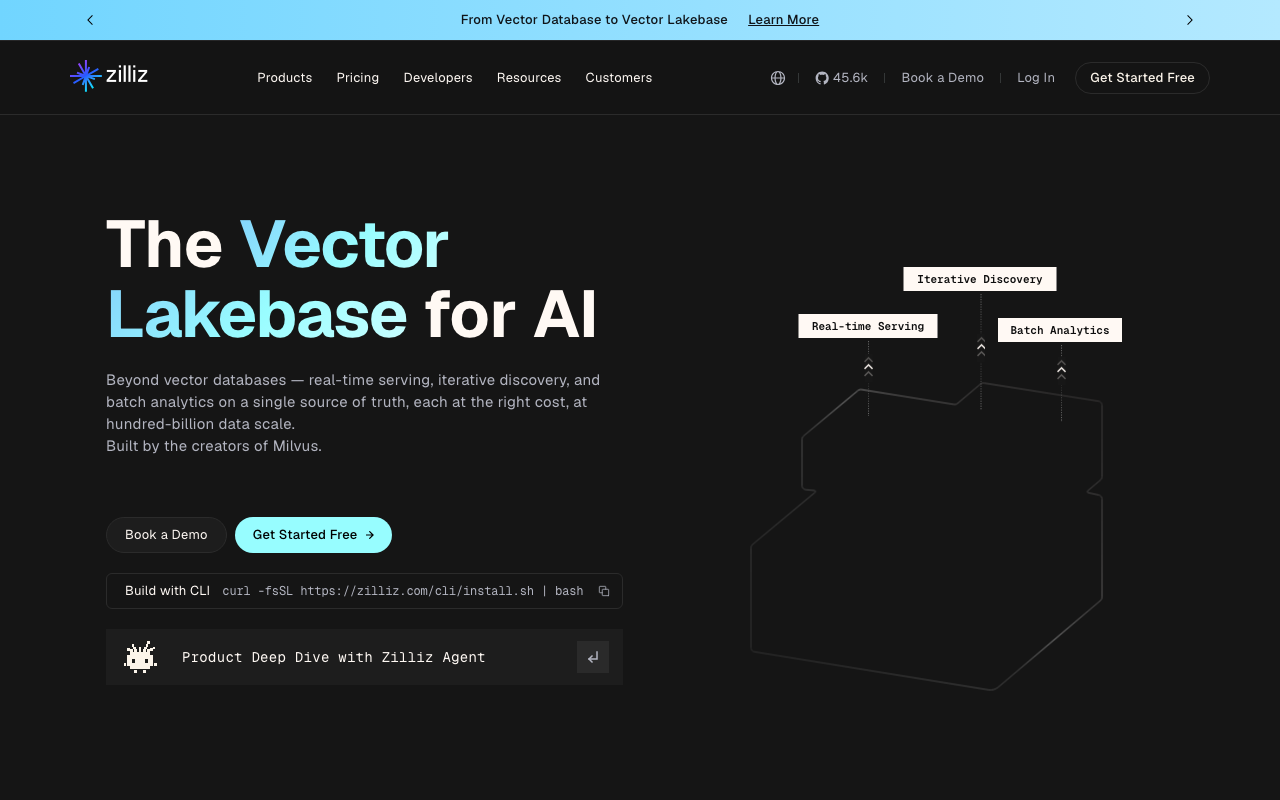Click the cyan Get Started Free button
The image size is (1280, 800).
(x=313, y=535)
